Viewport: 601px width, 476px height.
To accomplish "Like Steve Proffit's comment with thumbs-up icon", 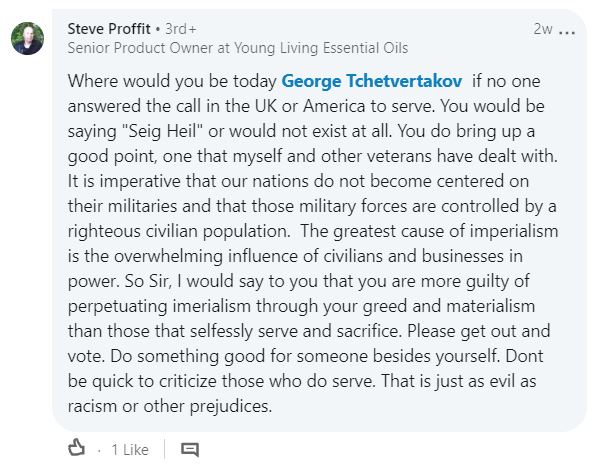I will point(76,449).
